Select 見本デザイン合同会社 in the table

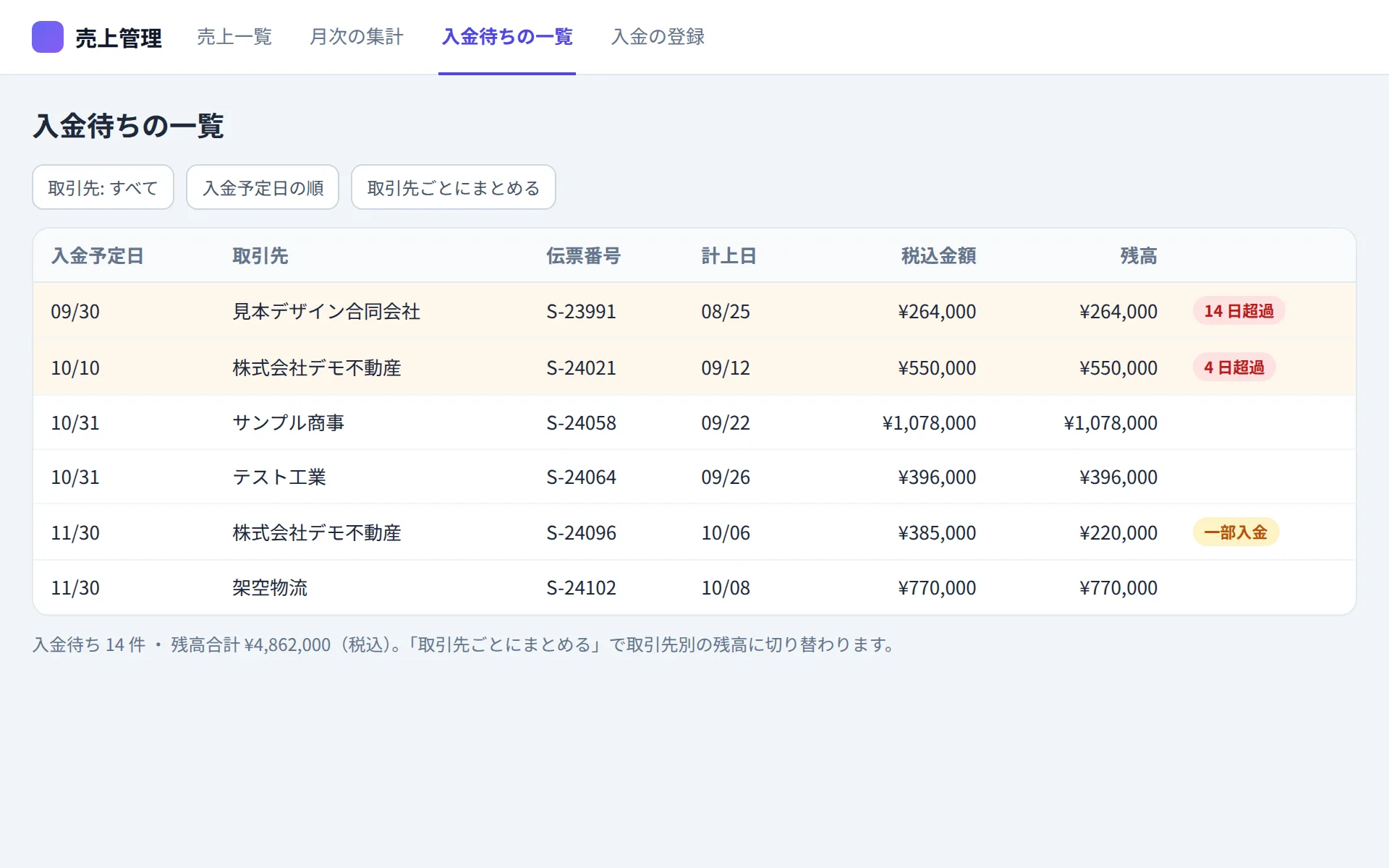click(x=326, y=312)
